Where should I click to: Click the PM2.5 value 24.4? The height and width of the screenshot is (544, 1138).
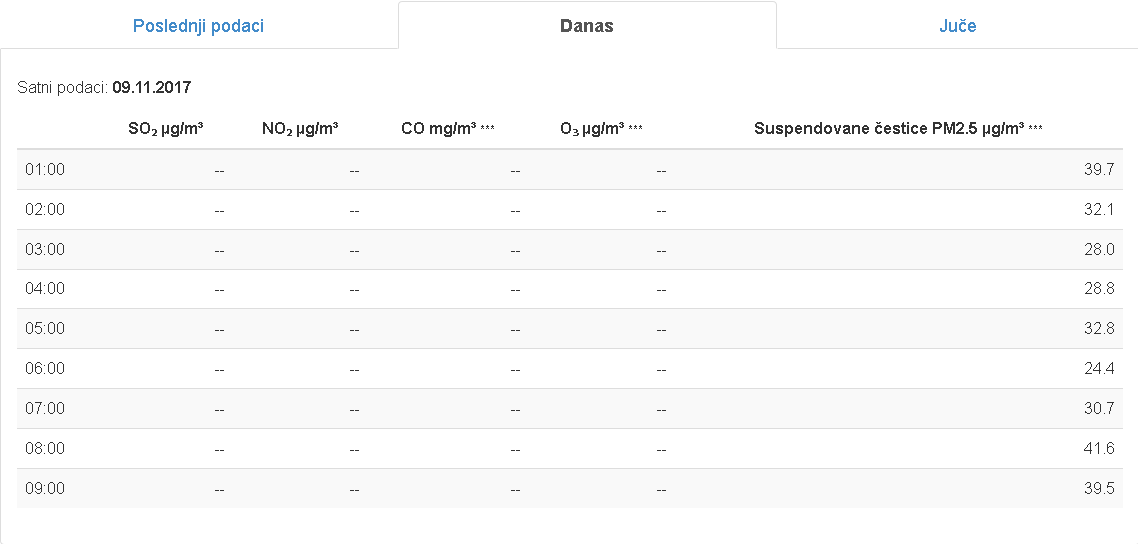[1099, 368]
